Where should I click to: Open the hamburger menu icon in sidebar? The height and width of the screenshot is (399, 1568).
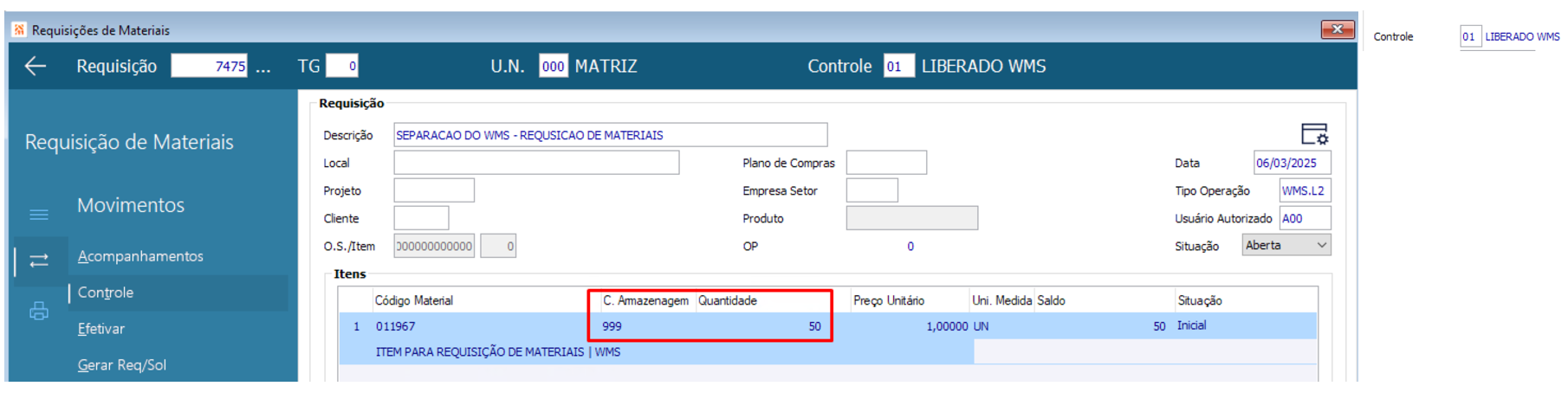(39, 214)
